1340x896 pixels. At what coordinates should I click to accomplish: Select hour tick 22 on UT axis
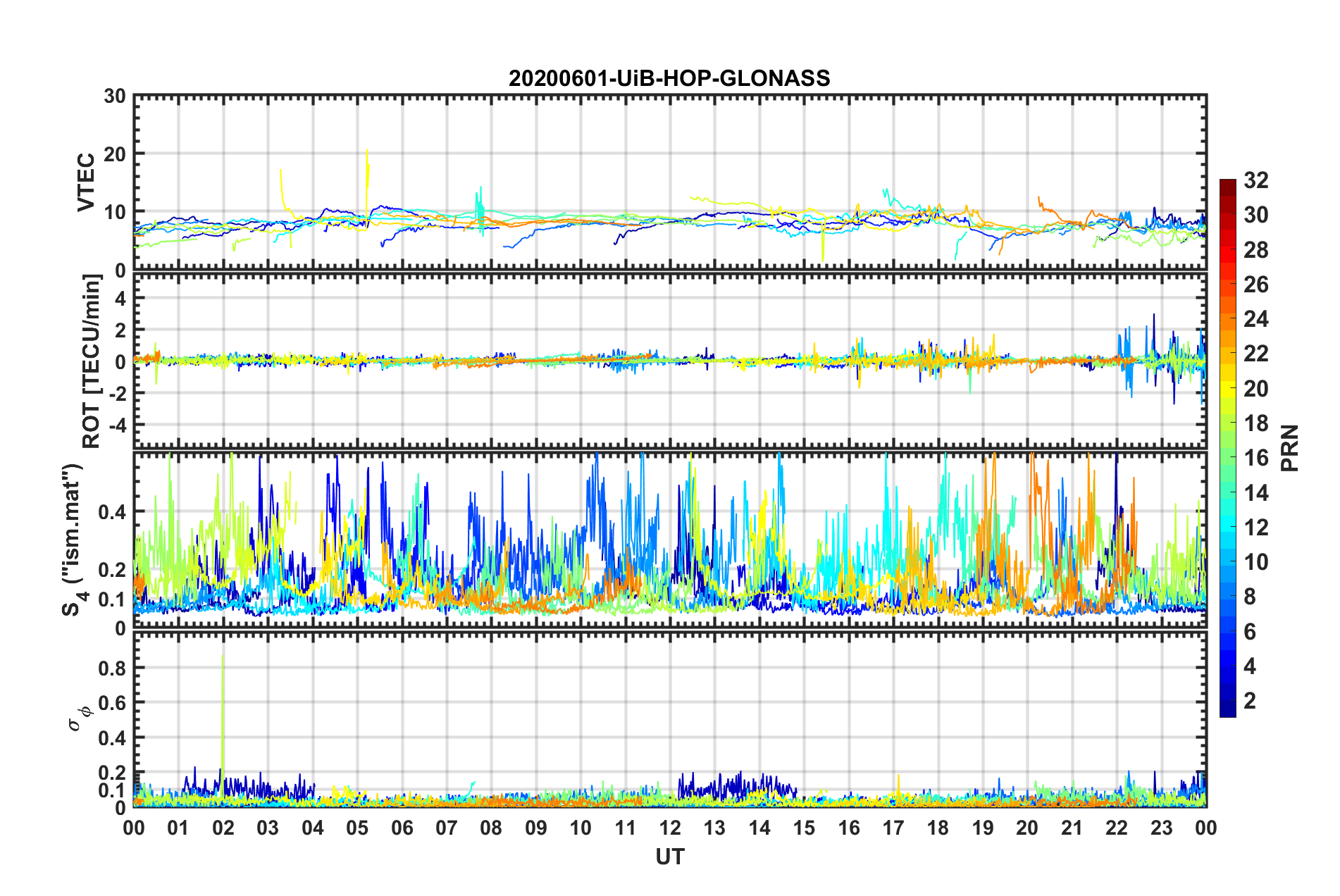click(x=1117, y=828)
